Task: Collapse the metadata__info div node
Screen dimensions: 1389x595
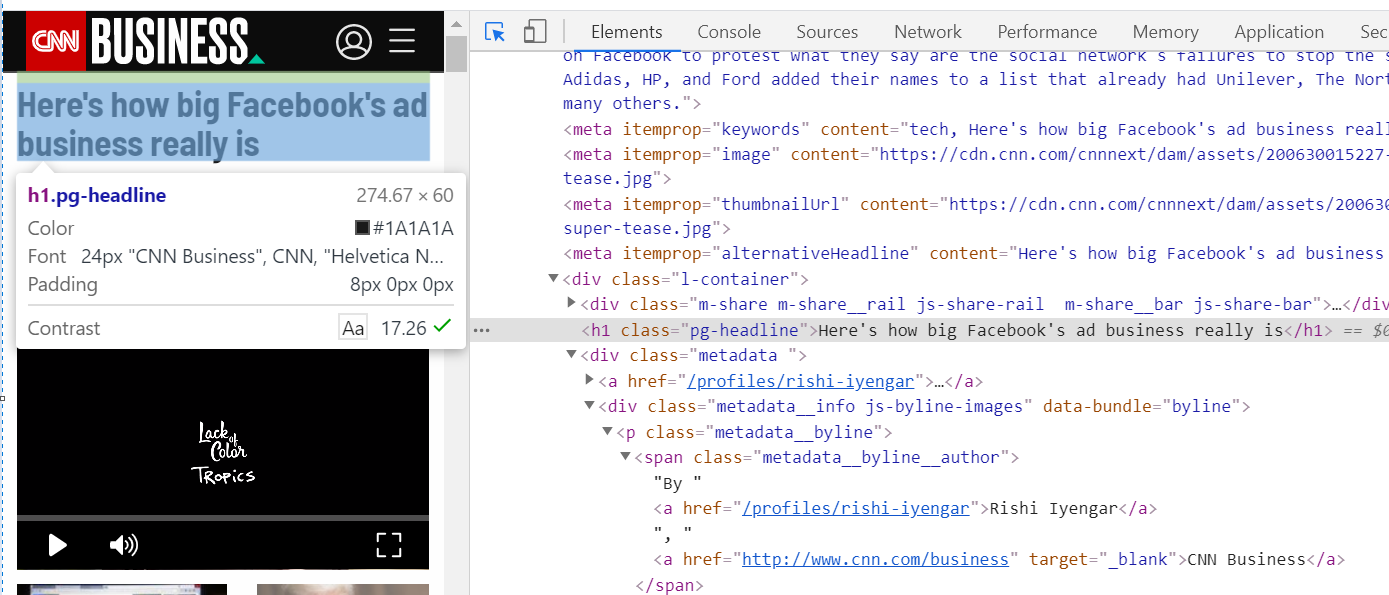Action: coord(589,406)
